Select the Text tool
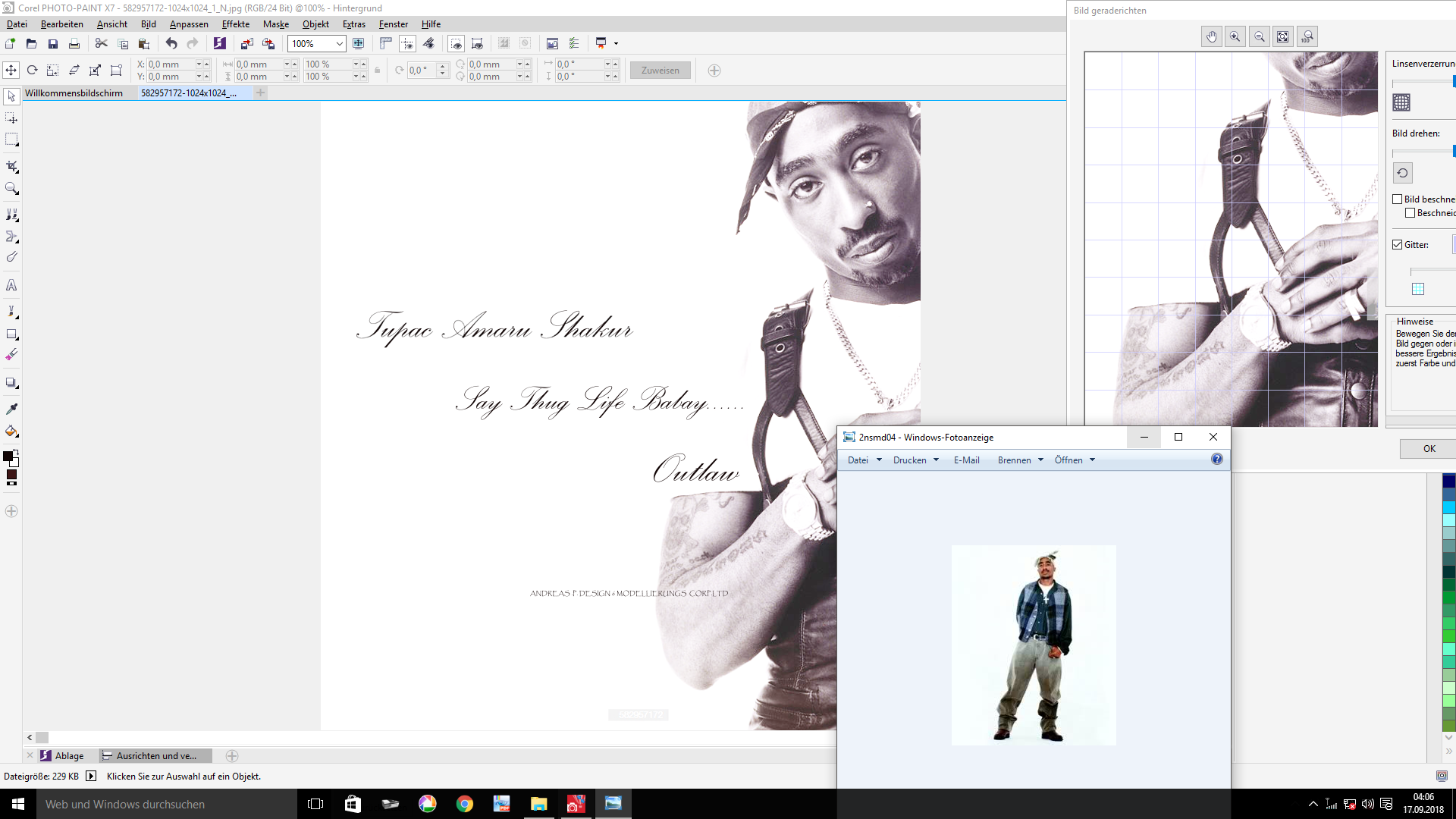Viewport: 1456px width, 819px height. click(11, 285)
